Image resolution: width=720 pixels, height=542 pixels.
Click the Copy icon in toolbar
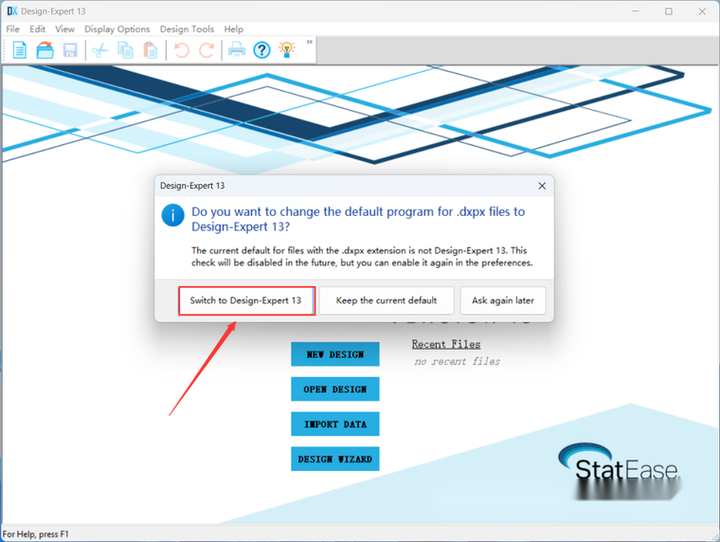[x=125, y=50]
